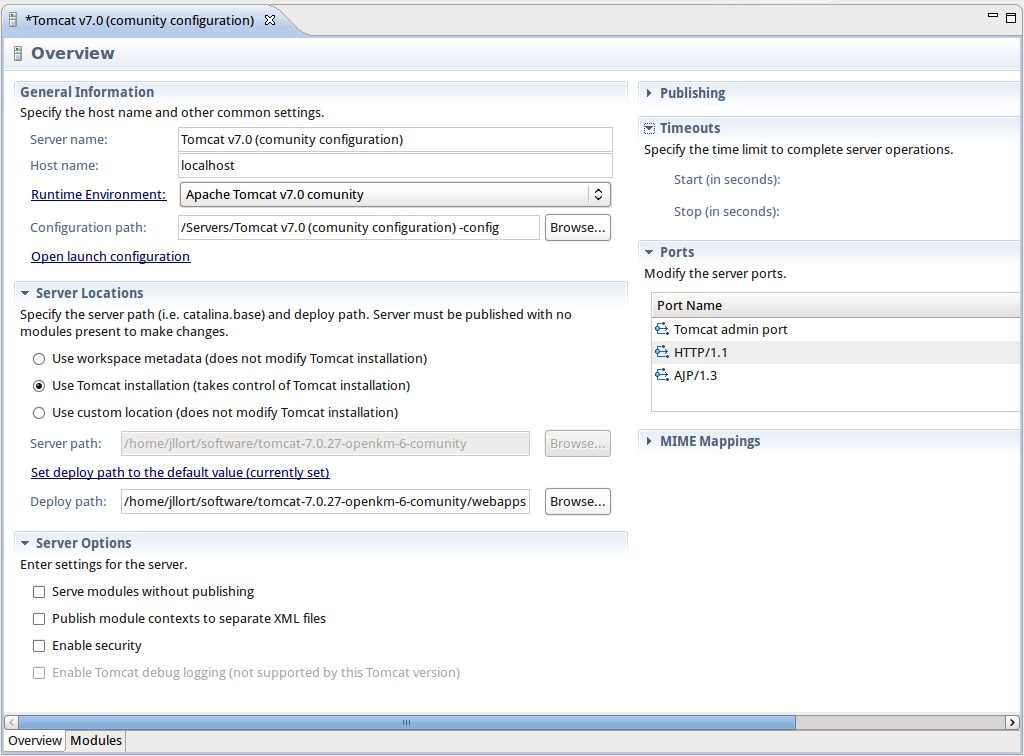This screenshot has width=1024, height=756.
Task: Minimize the editor area
Action: [x=993, y=15]
